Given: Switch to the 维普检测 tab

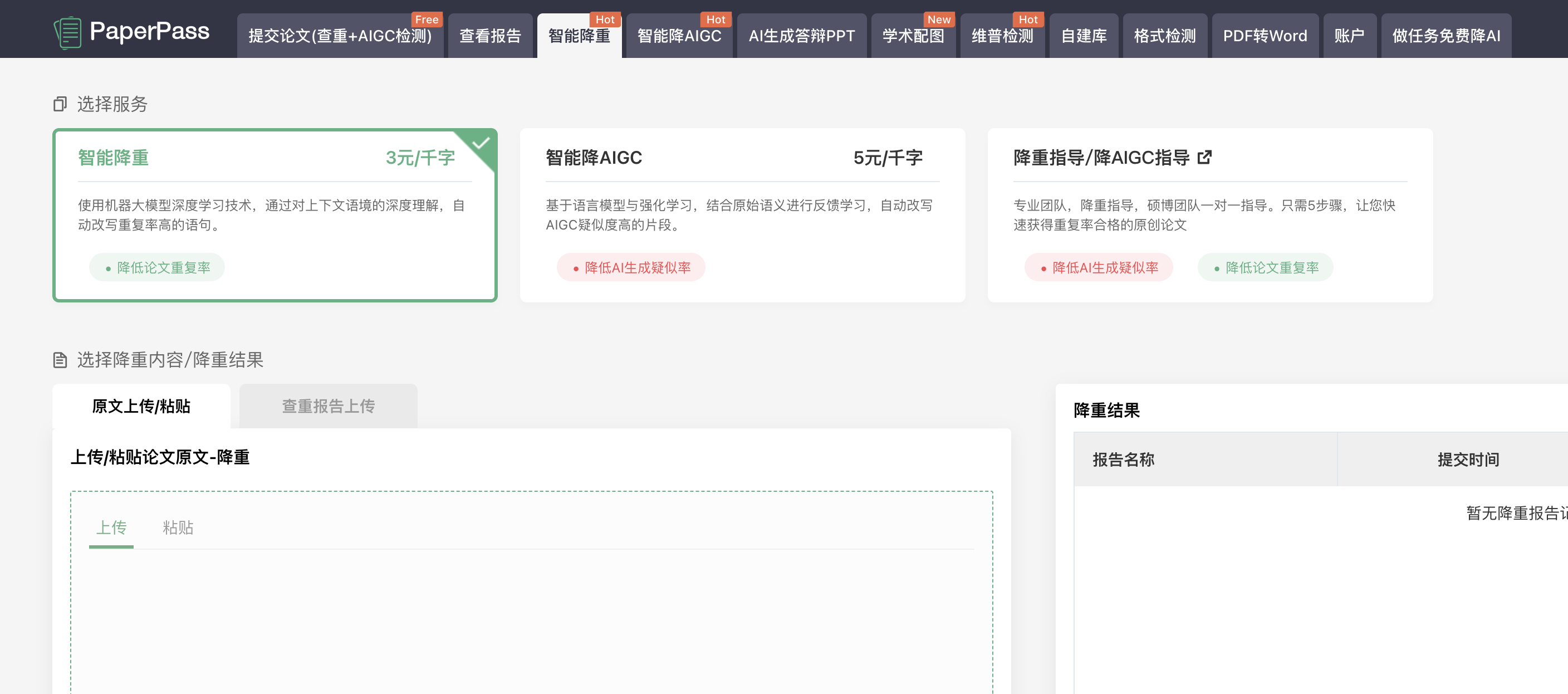Looking at the screenshot, I should pyautogui.click(x=1002, y=36).
